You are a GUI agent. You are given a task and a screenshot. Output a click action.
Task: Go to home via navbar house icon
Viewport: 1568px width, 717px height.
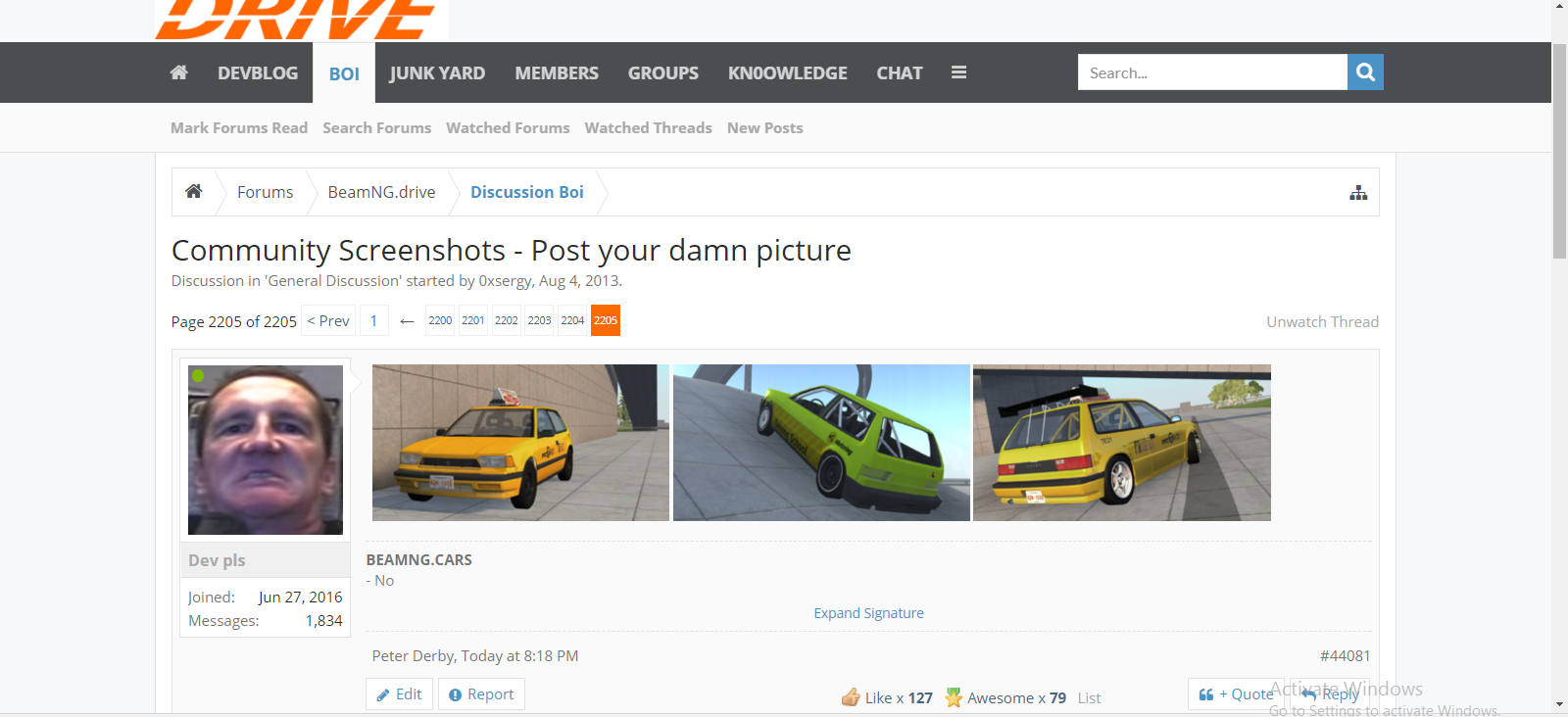point(178,72)
